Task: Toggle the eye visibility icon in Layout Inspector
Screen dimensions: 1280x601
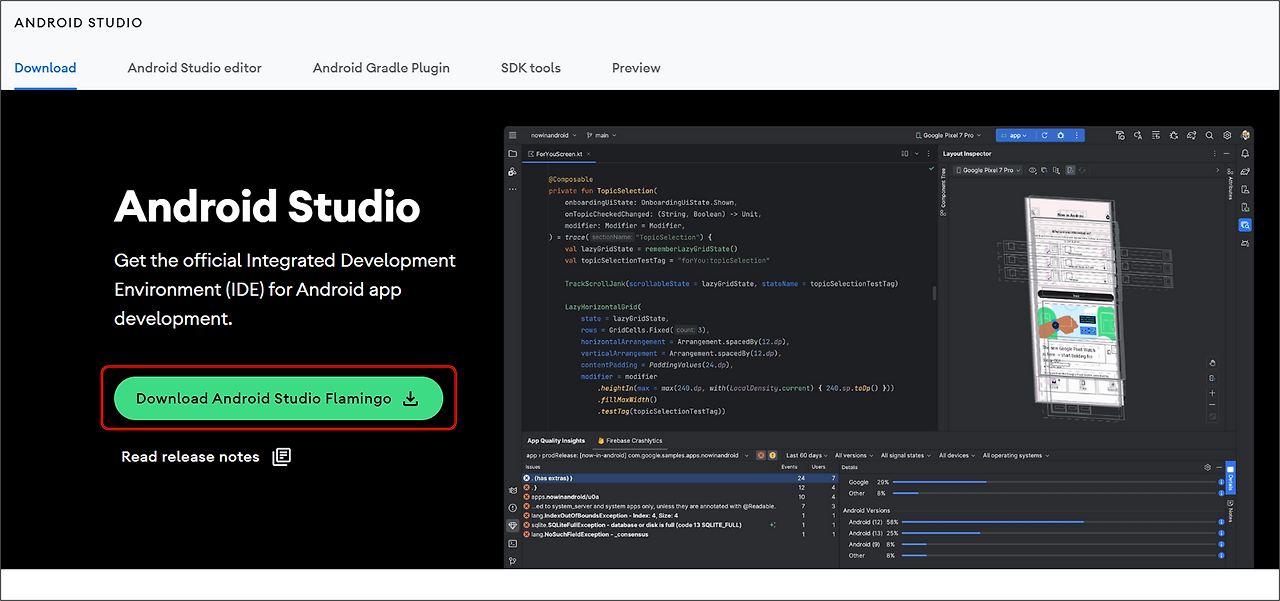Action: 1033,170
